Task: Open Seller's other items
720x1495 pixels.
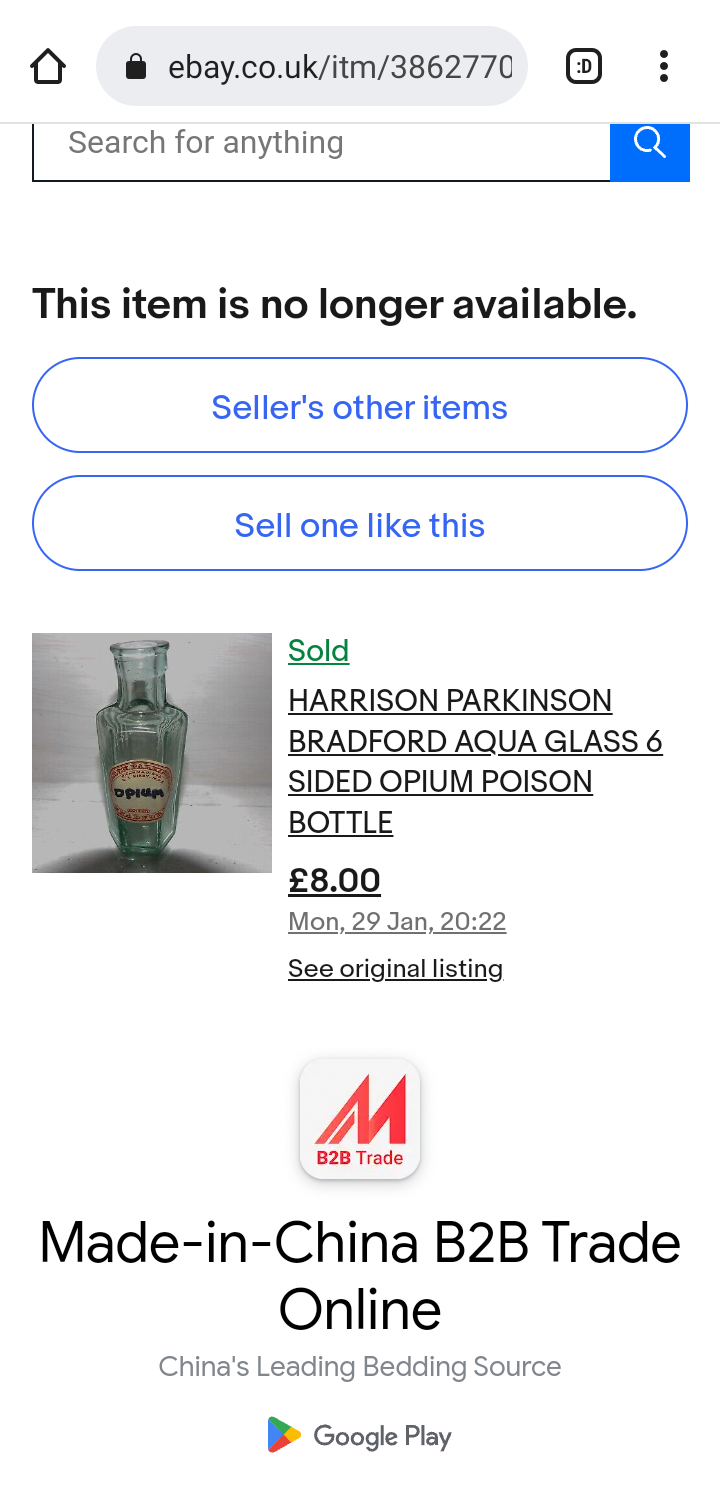Action: [360, 407]
